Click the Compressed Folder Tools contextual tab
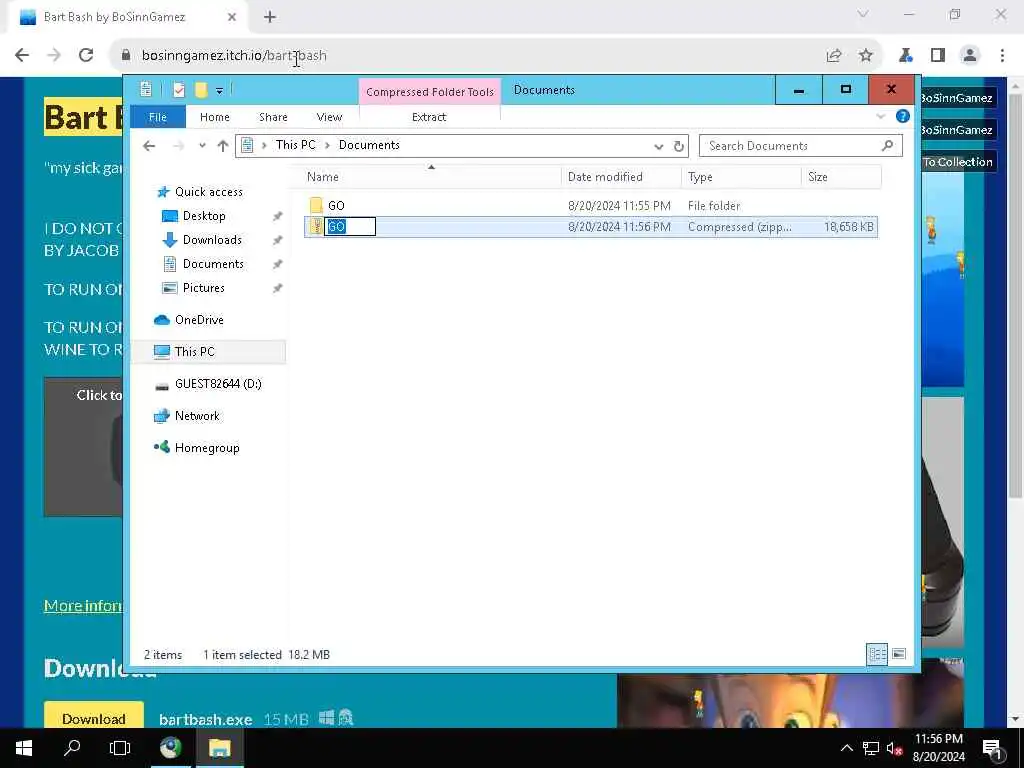The image size is (1024, 768). tap(430, 91)
